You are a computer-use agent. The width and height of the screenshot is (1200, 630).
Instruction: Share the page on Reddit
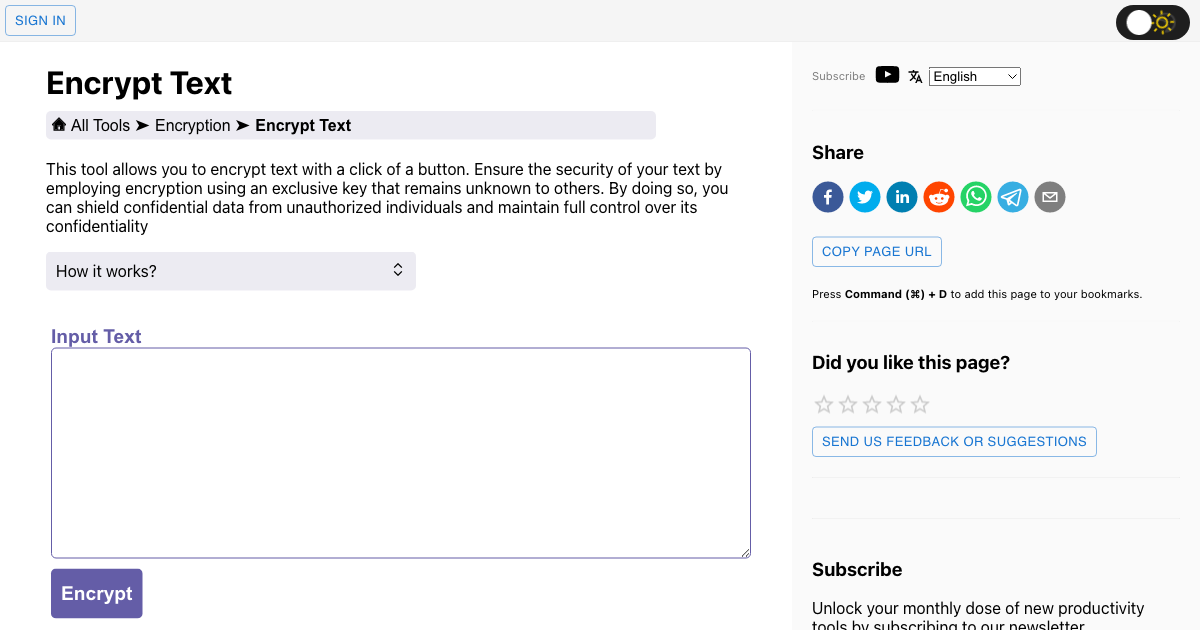click(938, 197)
